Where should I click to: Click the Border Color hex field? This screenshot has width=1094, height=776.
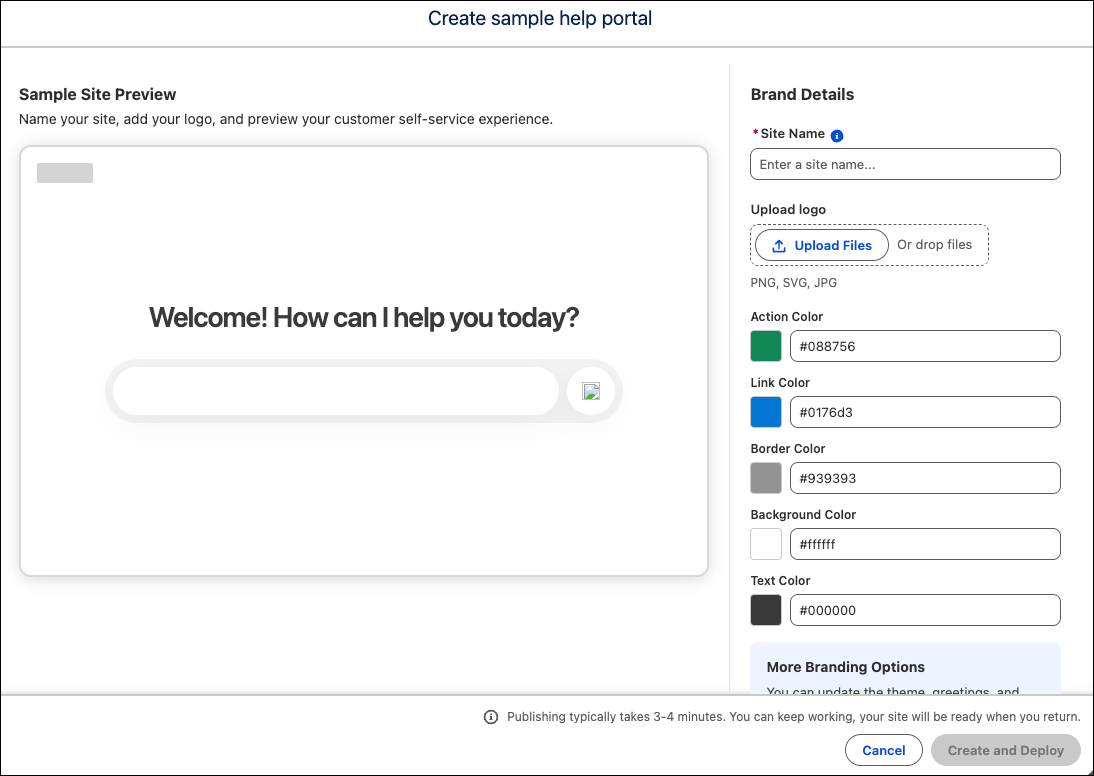coord(925,478)
